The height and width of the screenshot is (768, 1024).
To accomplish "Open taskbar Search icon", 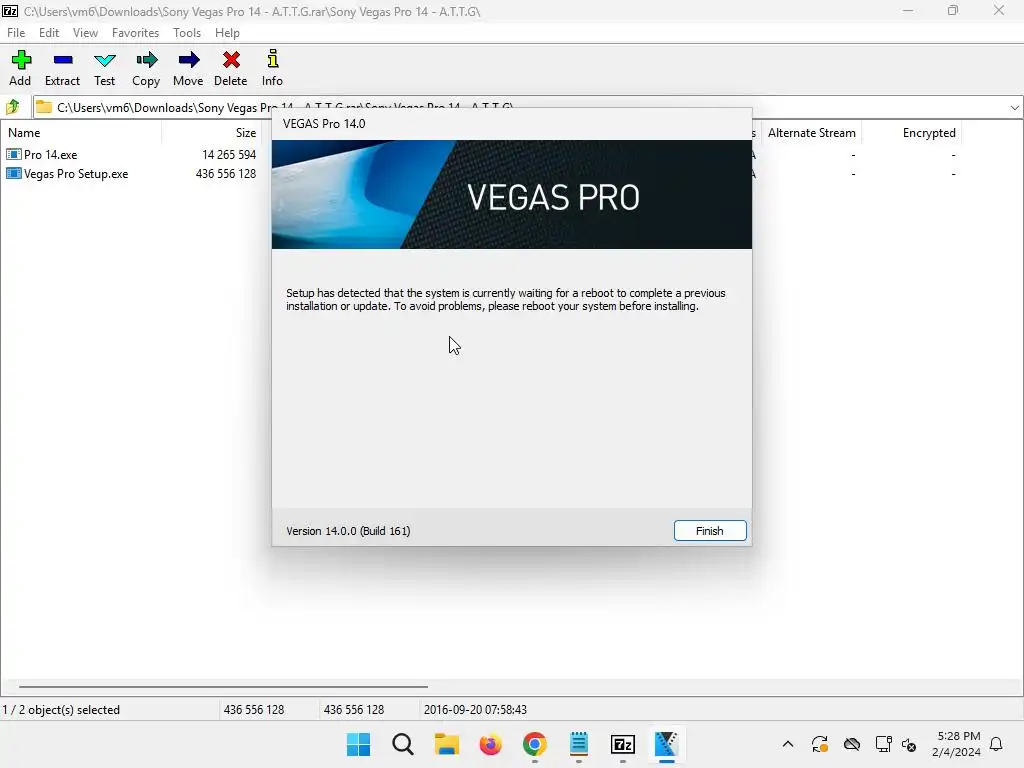I will pos(403,744).
